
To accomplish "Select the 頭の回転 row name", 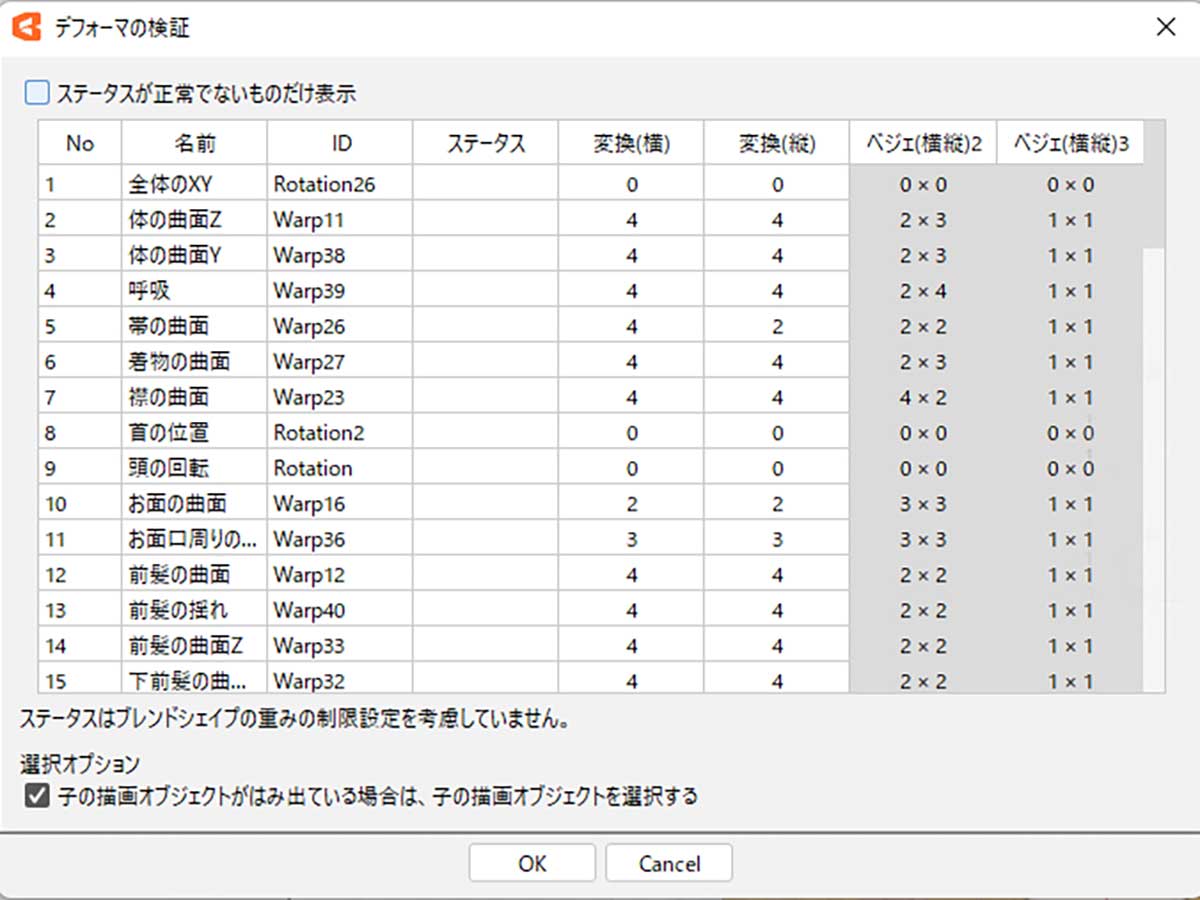I will pyautogui.click(x=194, y=468).
